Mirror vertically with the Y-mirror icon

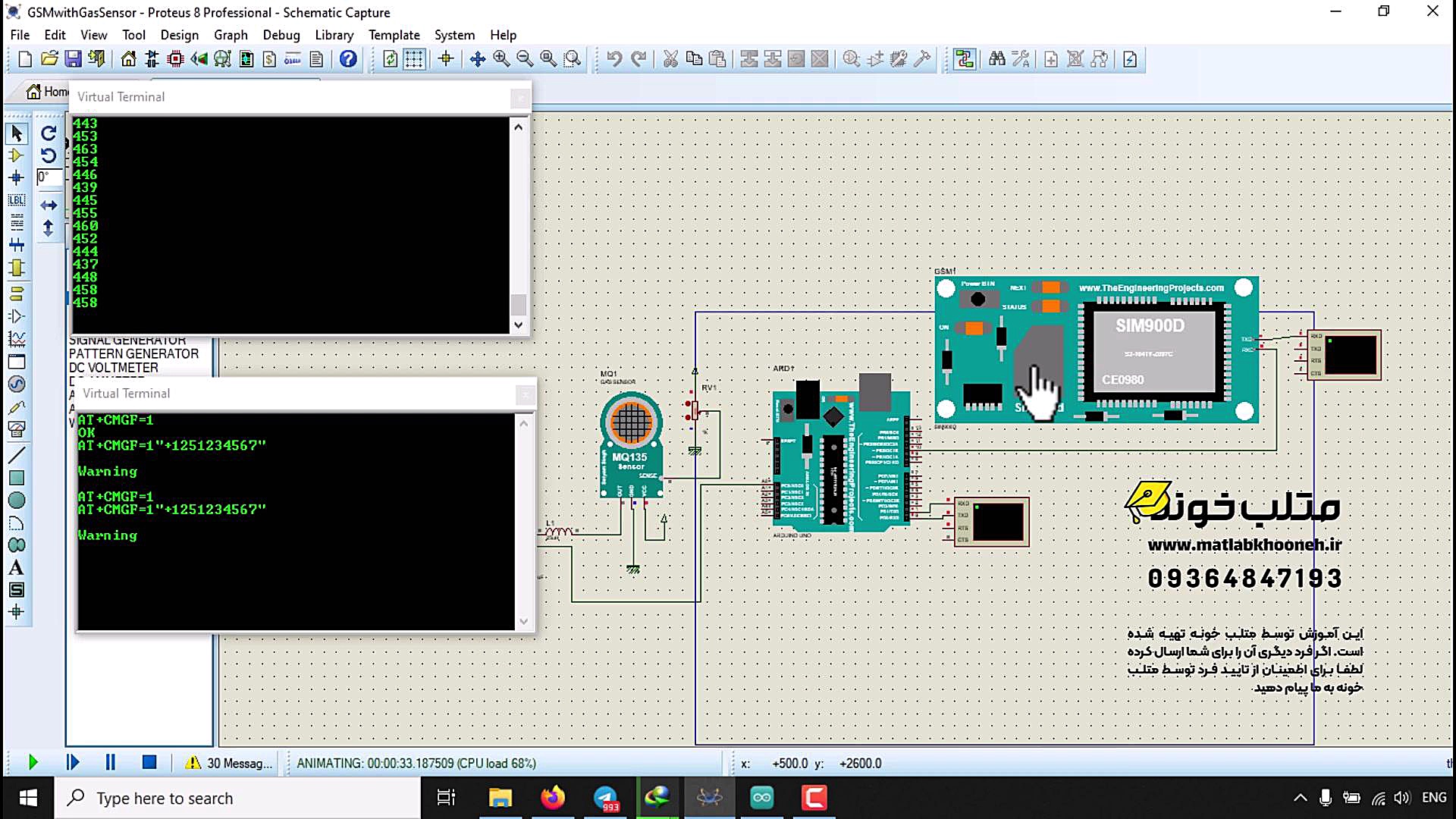point(49,228)
